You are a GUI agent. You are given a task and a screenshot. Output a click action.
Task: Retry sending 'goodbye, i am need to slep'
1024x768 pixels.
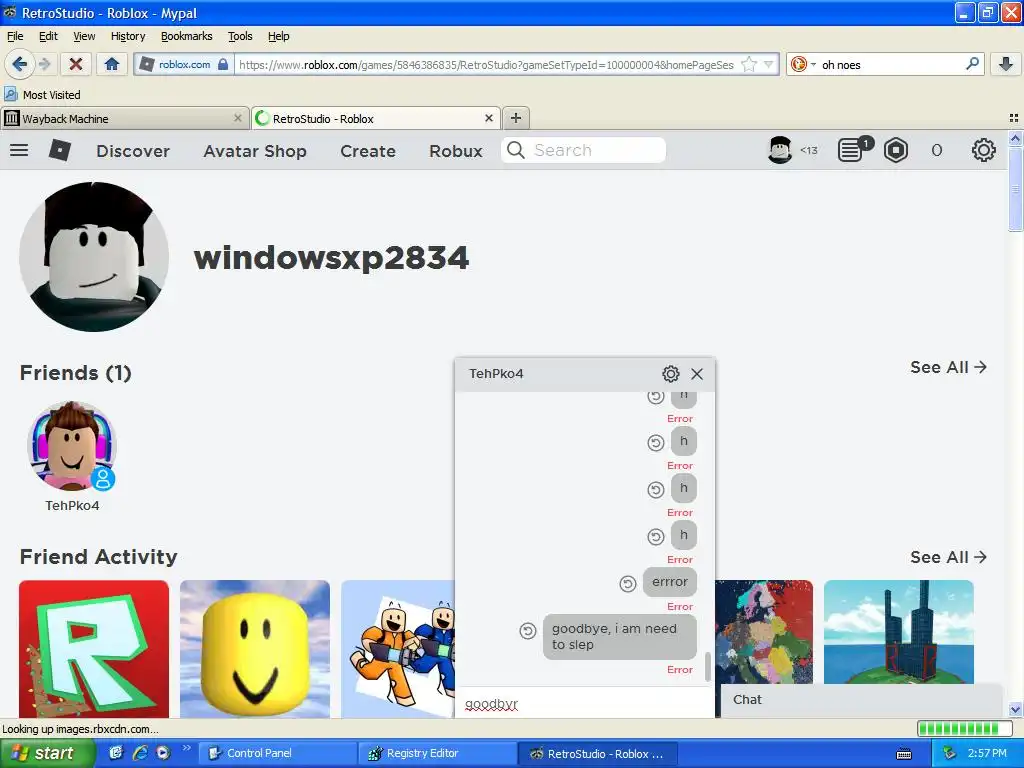pos(528,631)
